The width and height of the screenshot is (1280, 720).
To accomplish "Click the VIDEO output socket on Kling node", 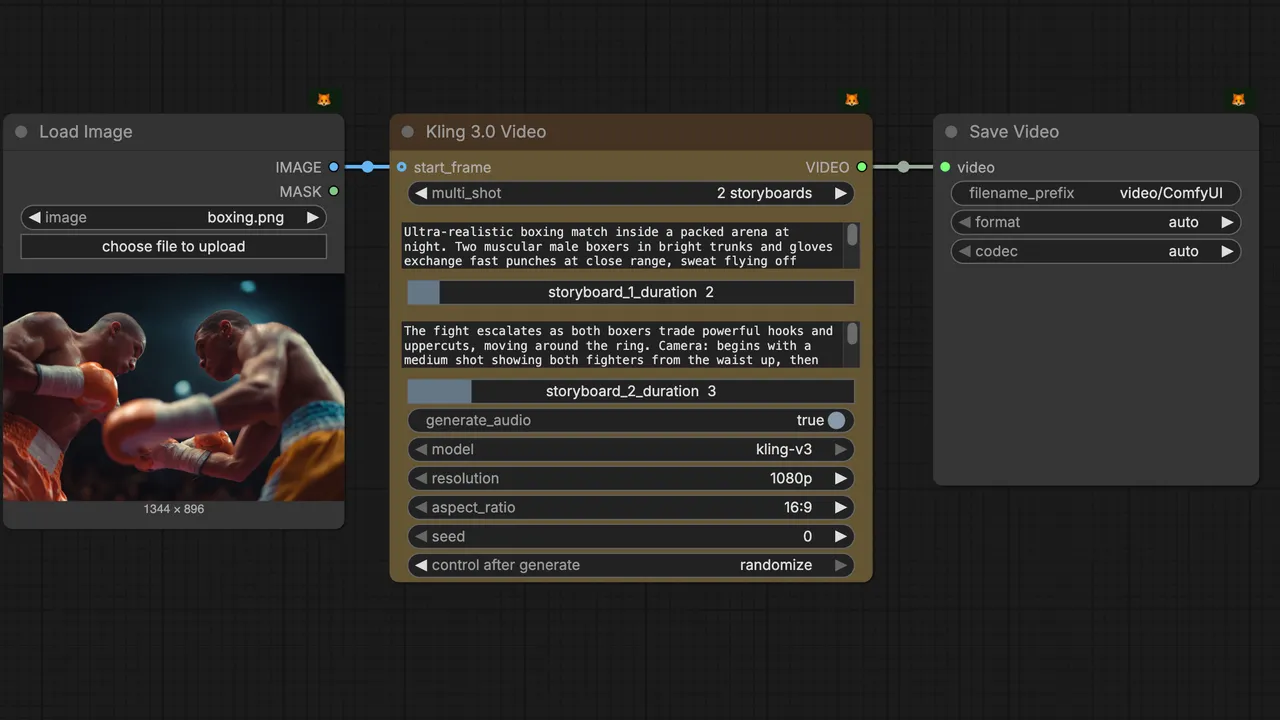I will pos(862,167).
